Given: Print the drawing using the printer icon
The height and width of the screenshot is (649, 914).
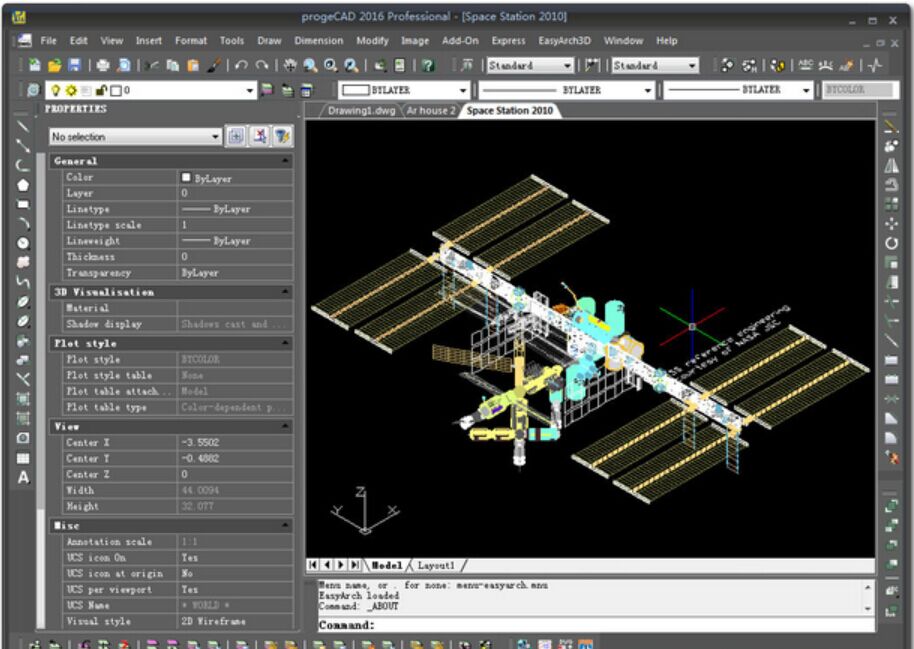Looking at the screenshot, I should coord(103,65).
